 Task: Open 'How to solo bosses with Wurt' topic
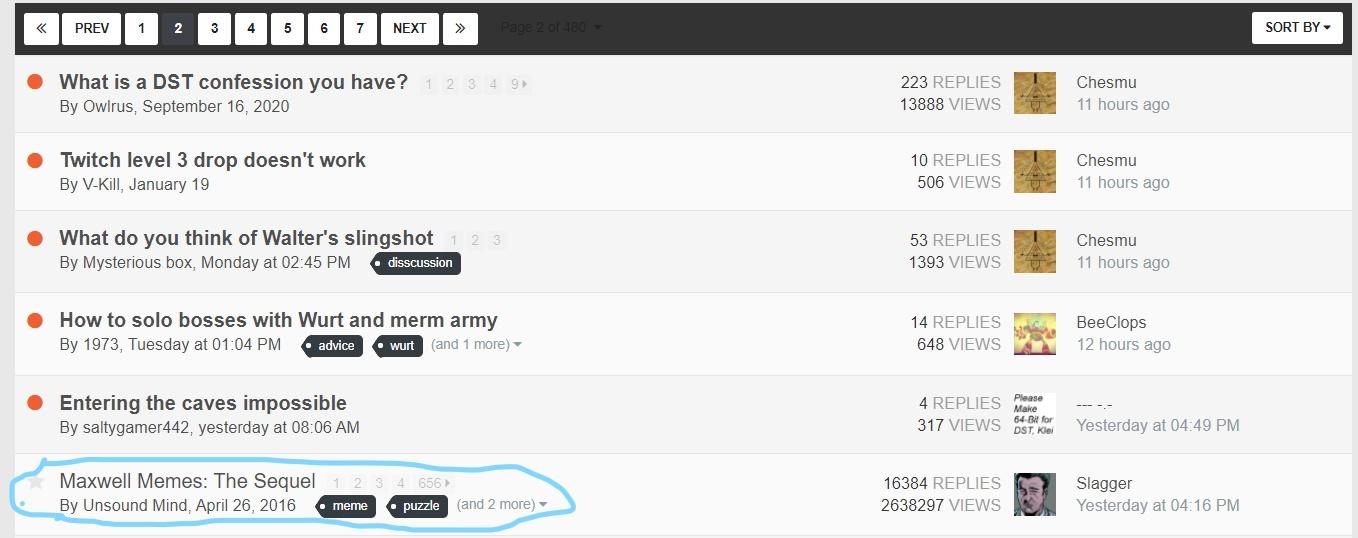pyautogui.click(x=279, y=320)
